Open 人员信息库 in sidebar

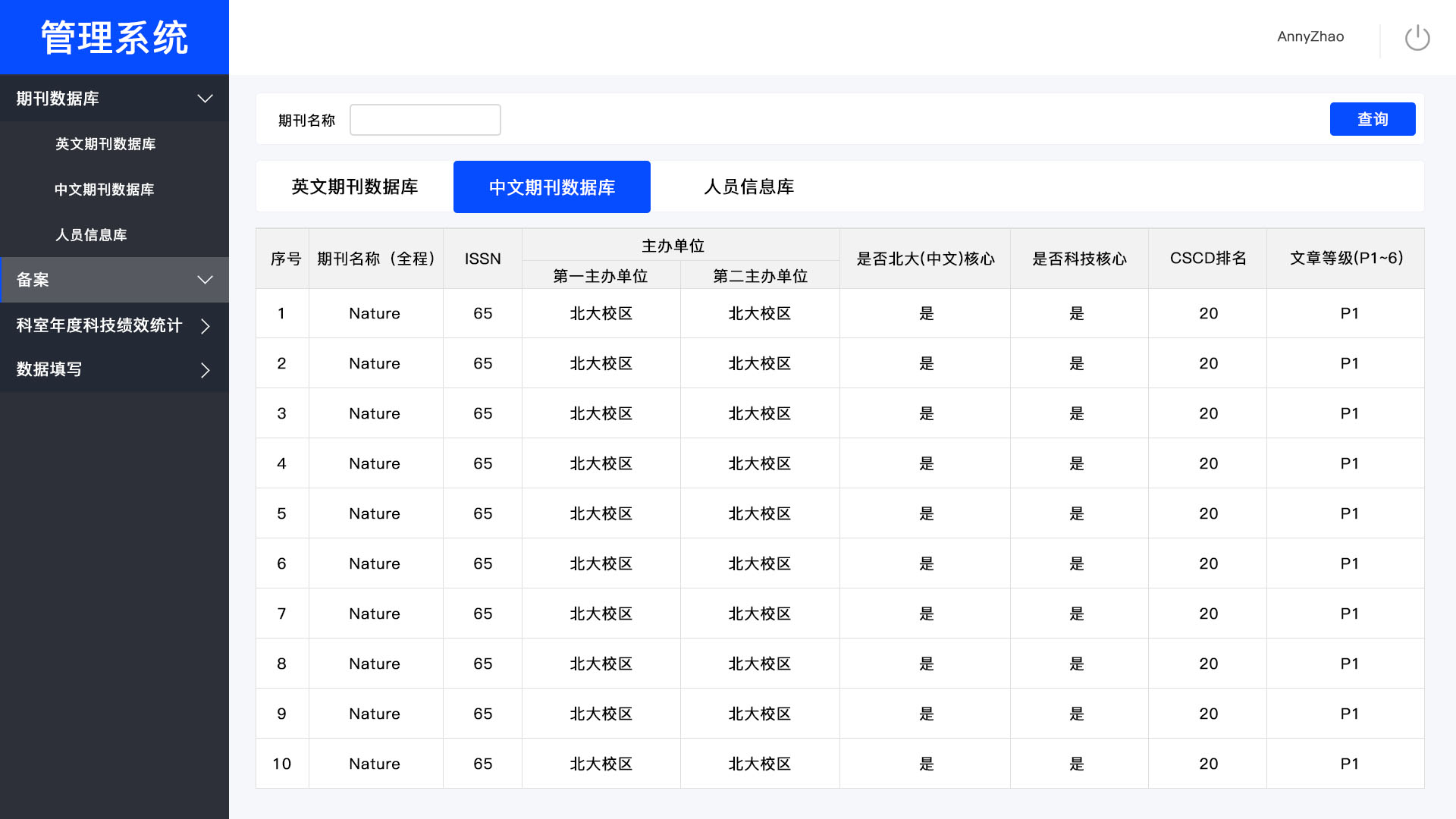91,235
